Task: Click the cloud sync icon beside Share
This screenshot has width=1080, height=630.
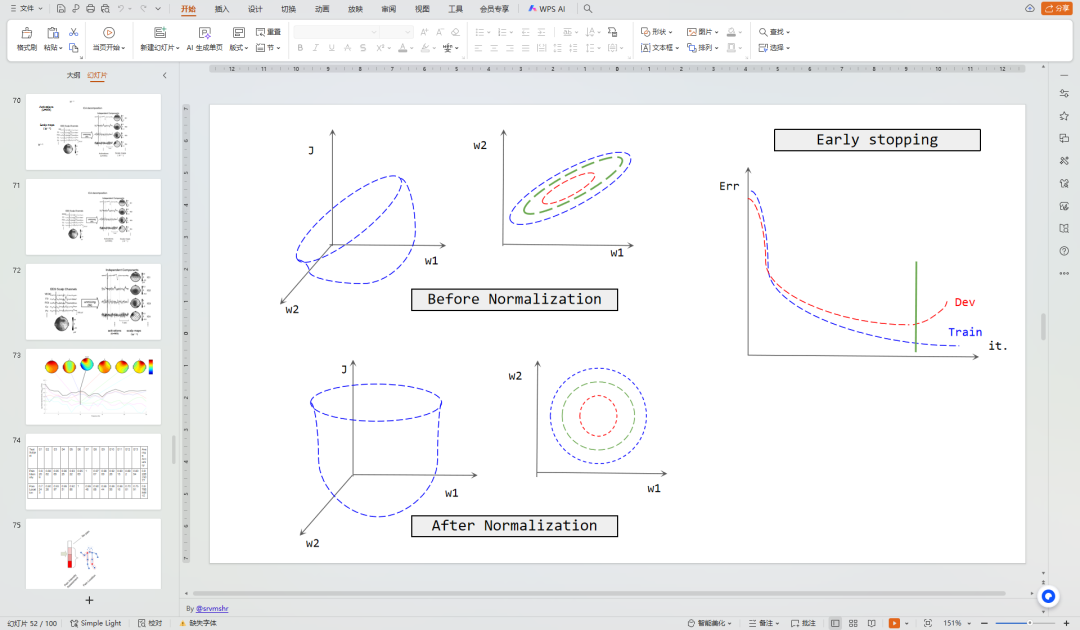Action: tap(1030, 8)
